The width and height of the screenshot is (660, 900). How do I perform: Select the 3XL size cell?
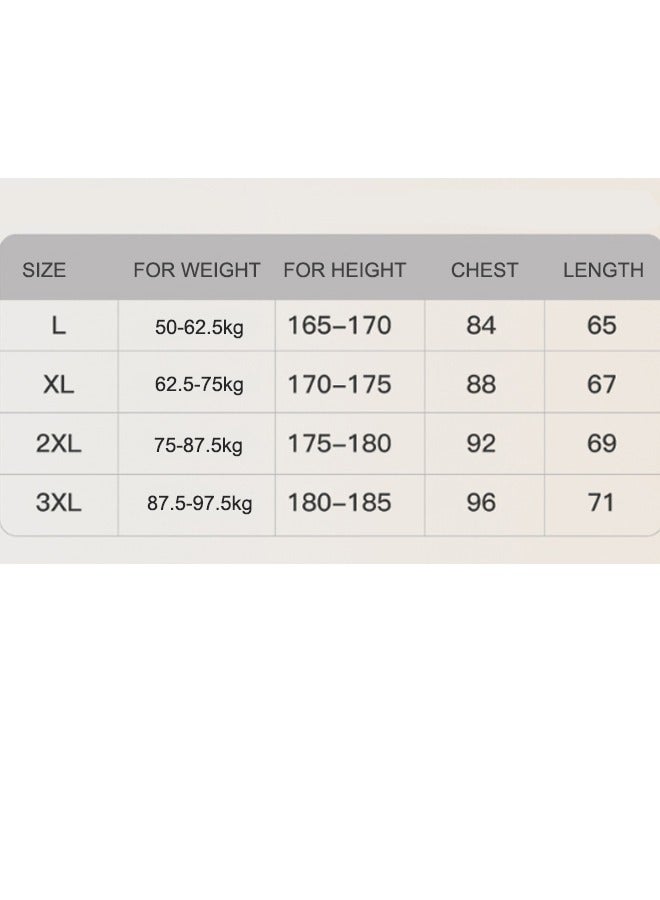(x=59, y=502)
